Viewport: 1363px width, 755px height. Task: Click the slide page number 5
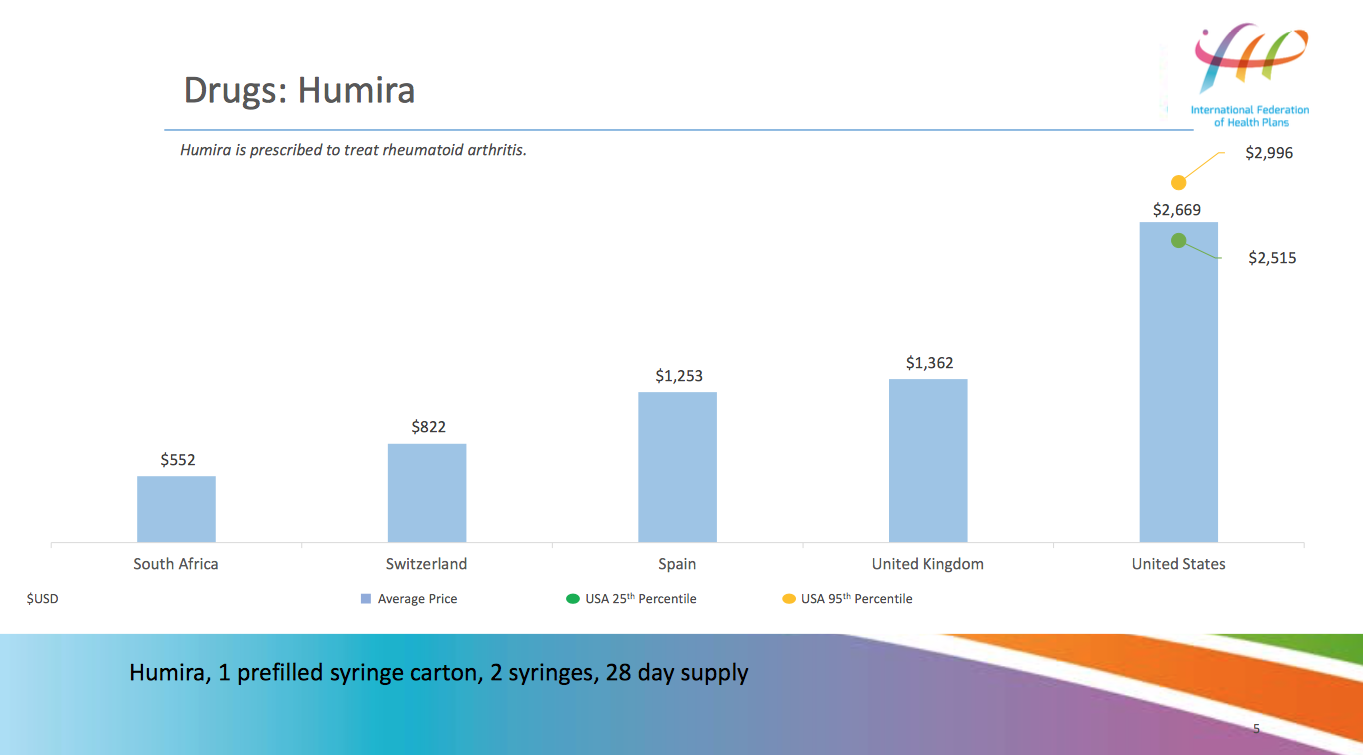[x=1256, y=728]
